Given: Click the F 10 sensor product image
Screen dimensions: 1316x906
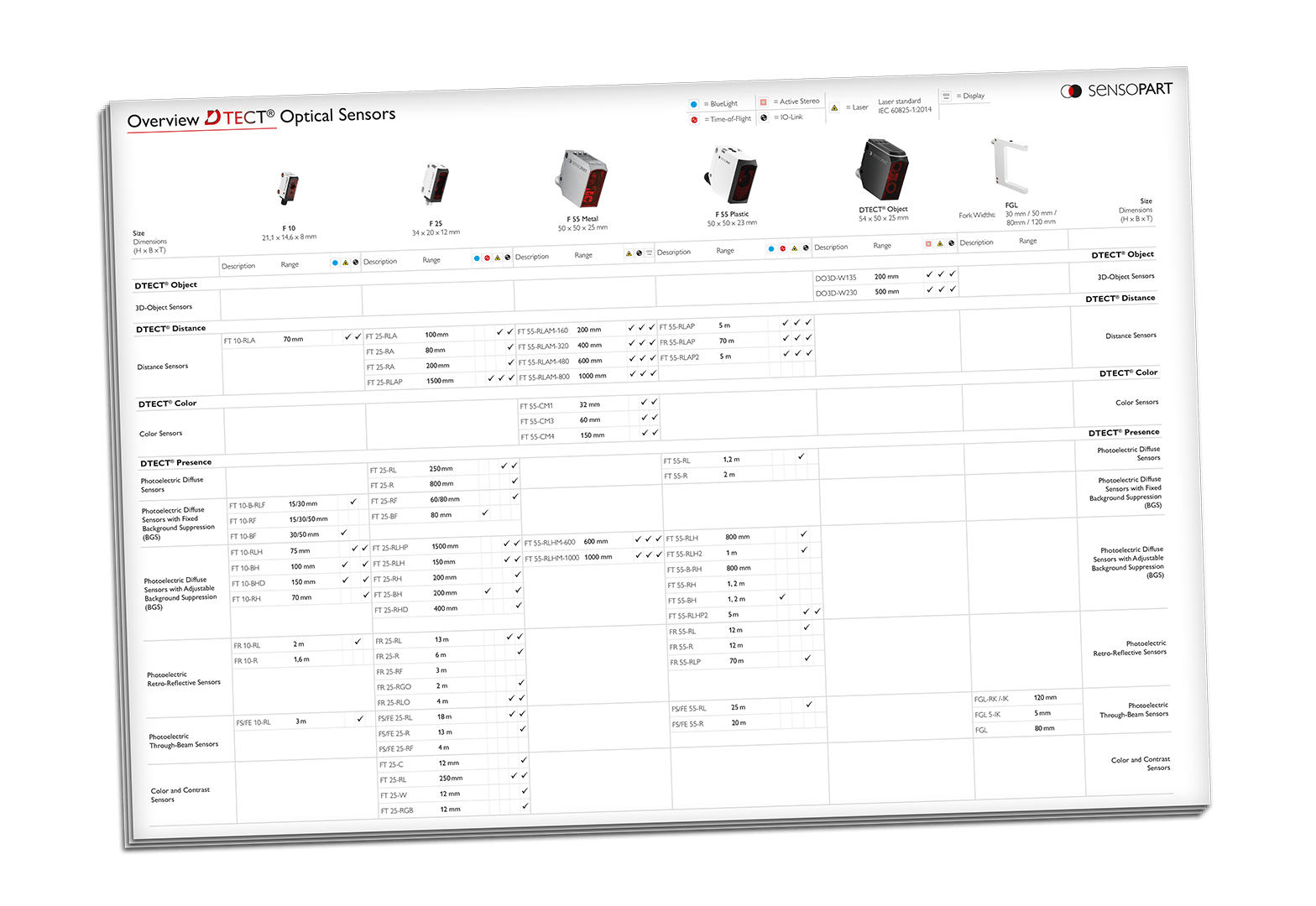Looking at the screenshot, I should pyautogui.click(x=290, y=188).
